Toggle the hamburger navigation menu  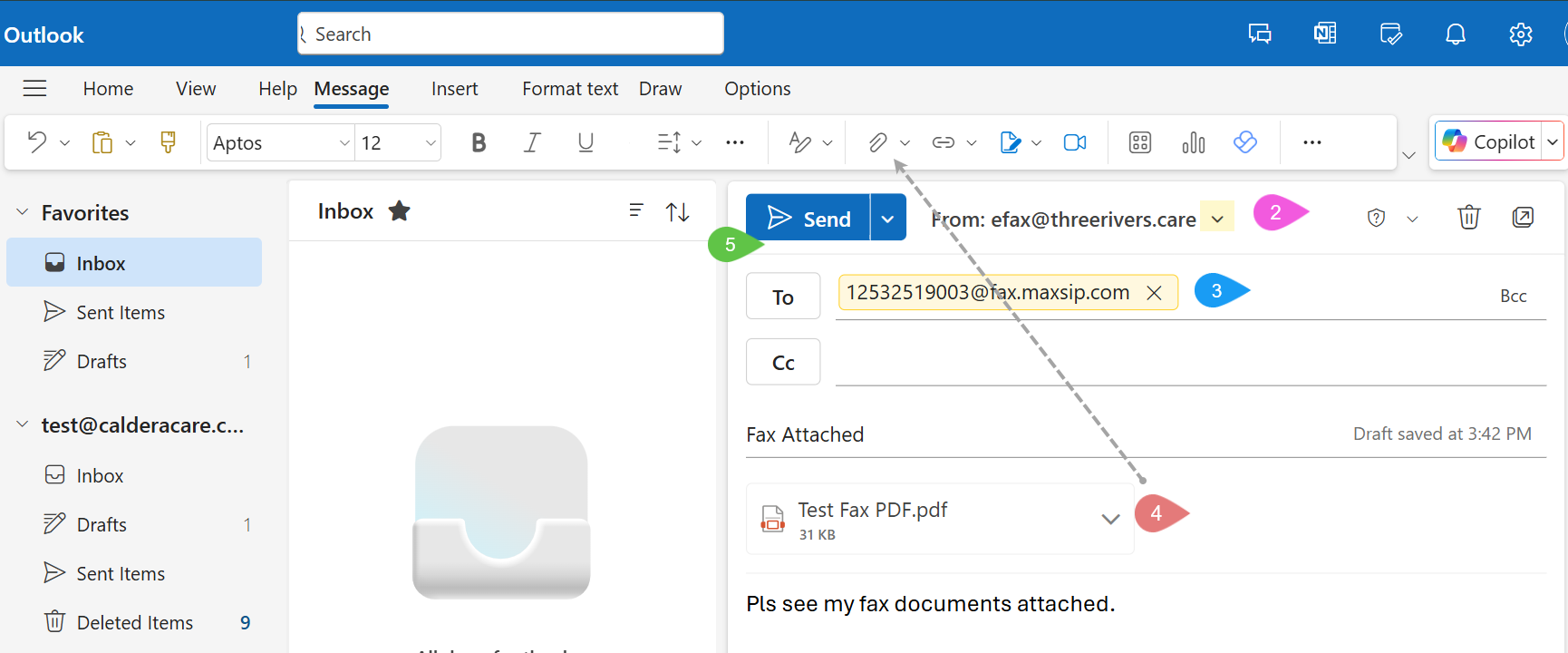coord(34,88)
